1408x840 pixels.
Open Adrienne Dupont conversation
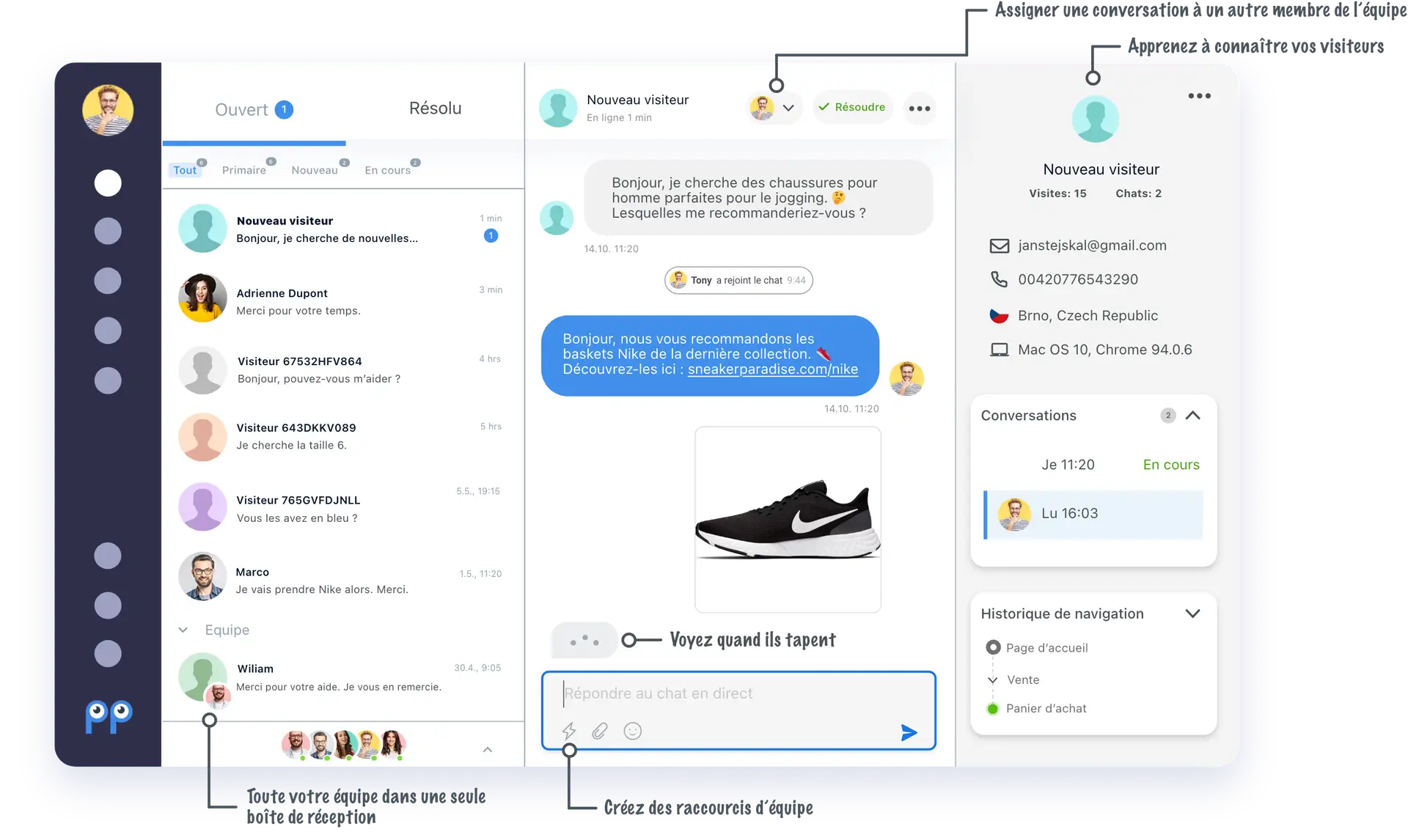342,299
